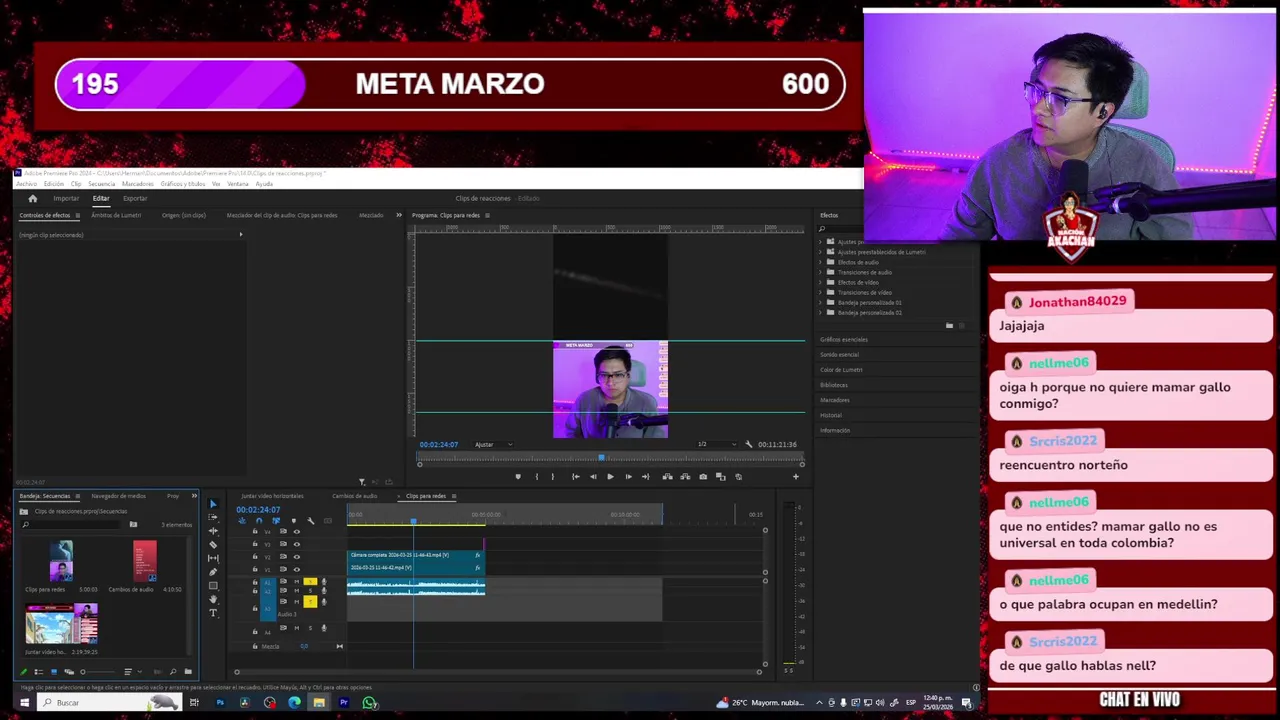Create new custom bin in Effects panel
The width and height of the screenshot is (1280, 720).
click(949, 325)
